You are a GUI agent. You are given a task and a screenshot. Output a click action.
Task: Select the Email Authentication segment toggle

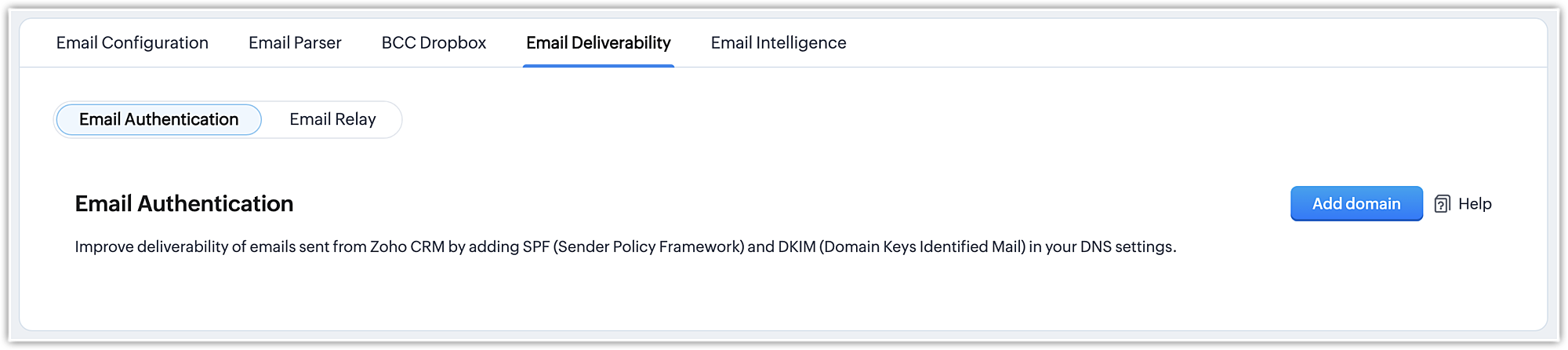click(x=158, y=119)
